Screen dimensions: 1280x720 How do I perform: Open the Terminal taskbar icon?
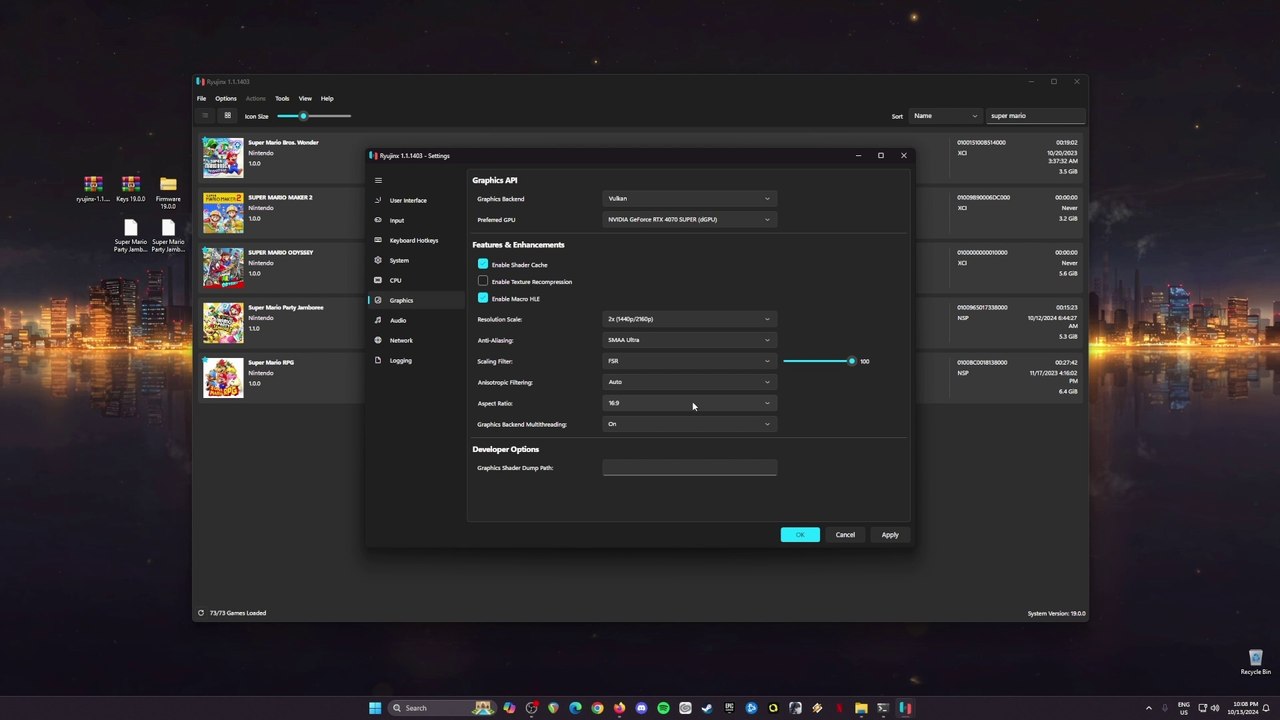(882, 708)
